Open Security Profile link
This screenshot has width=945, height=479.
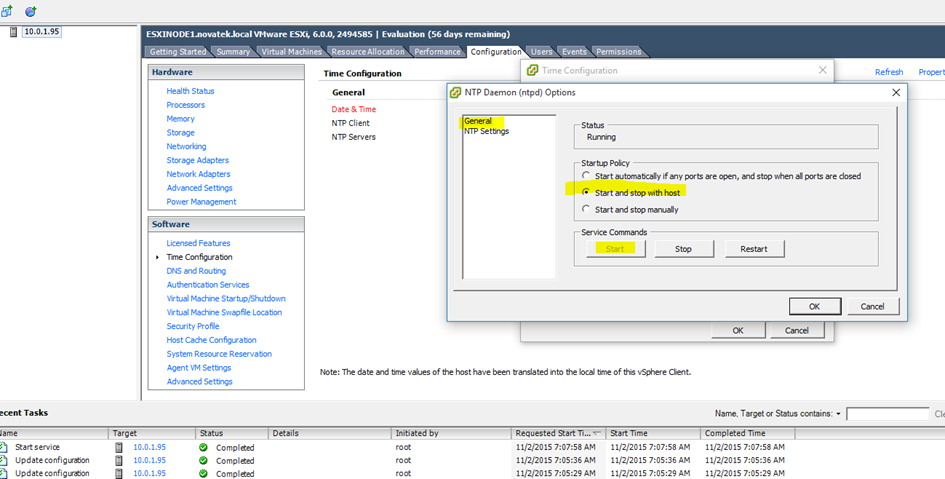[193, 327]
